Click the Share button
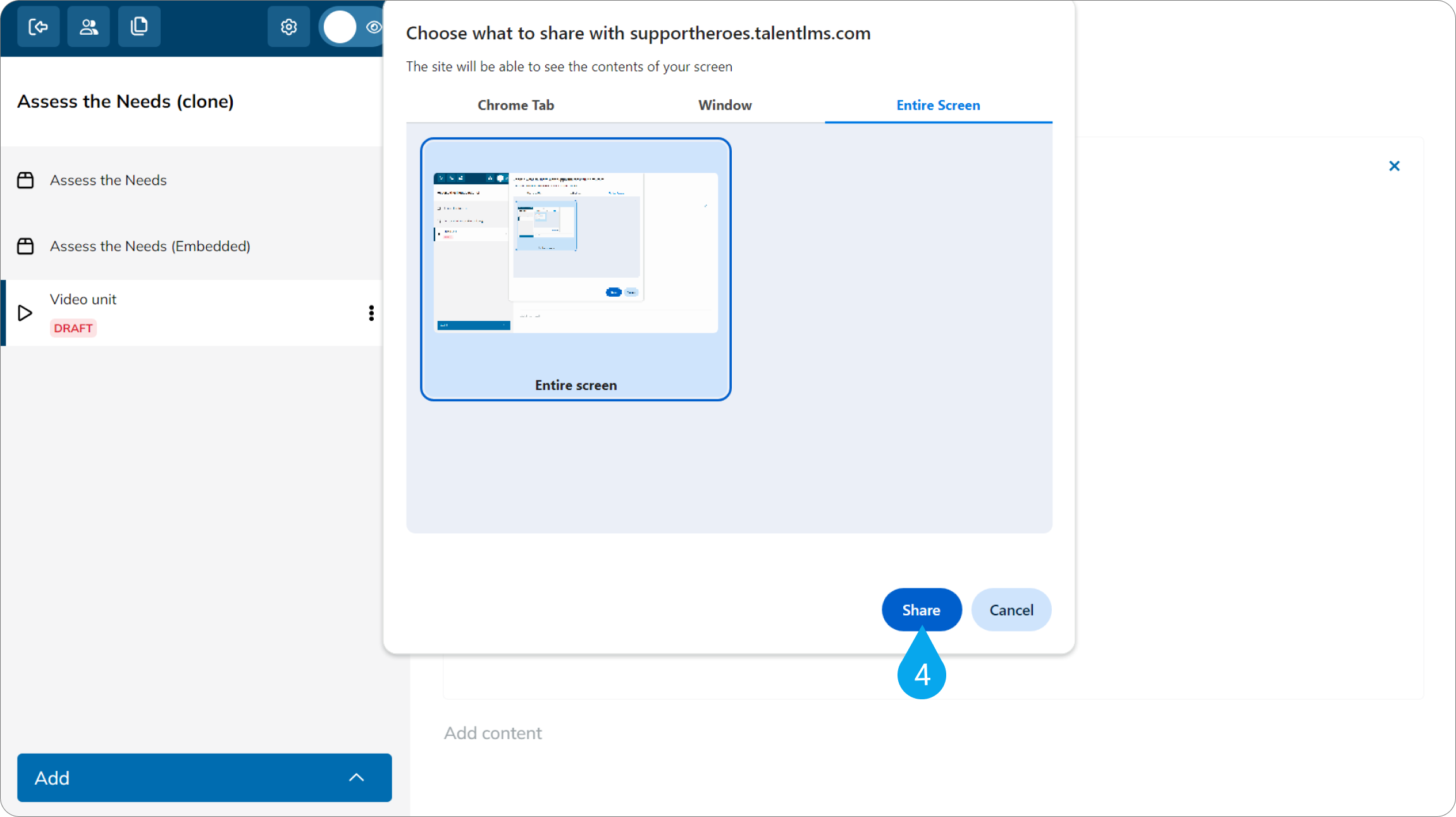Image resolution: width=1456 pixels, height=817 pixels. coord(922,609)
